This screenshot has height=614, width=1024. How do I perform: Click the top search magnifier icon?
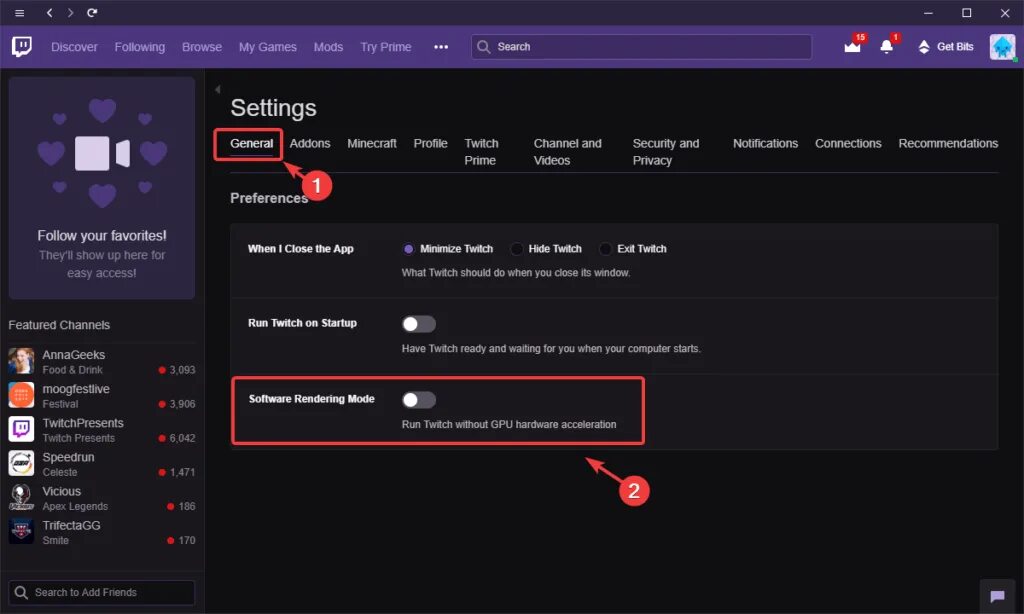click(x=483, y=47)
